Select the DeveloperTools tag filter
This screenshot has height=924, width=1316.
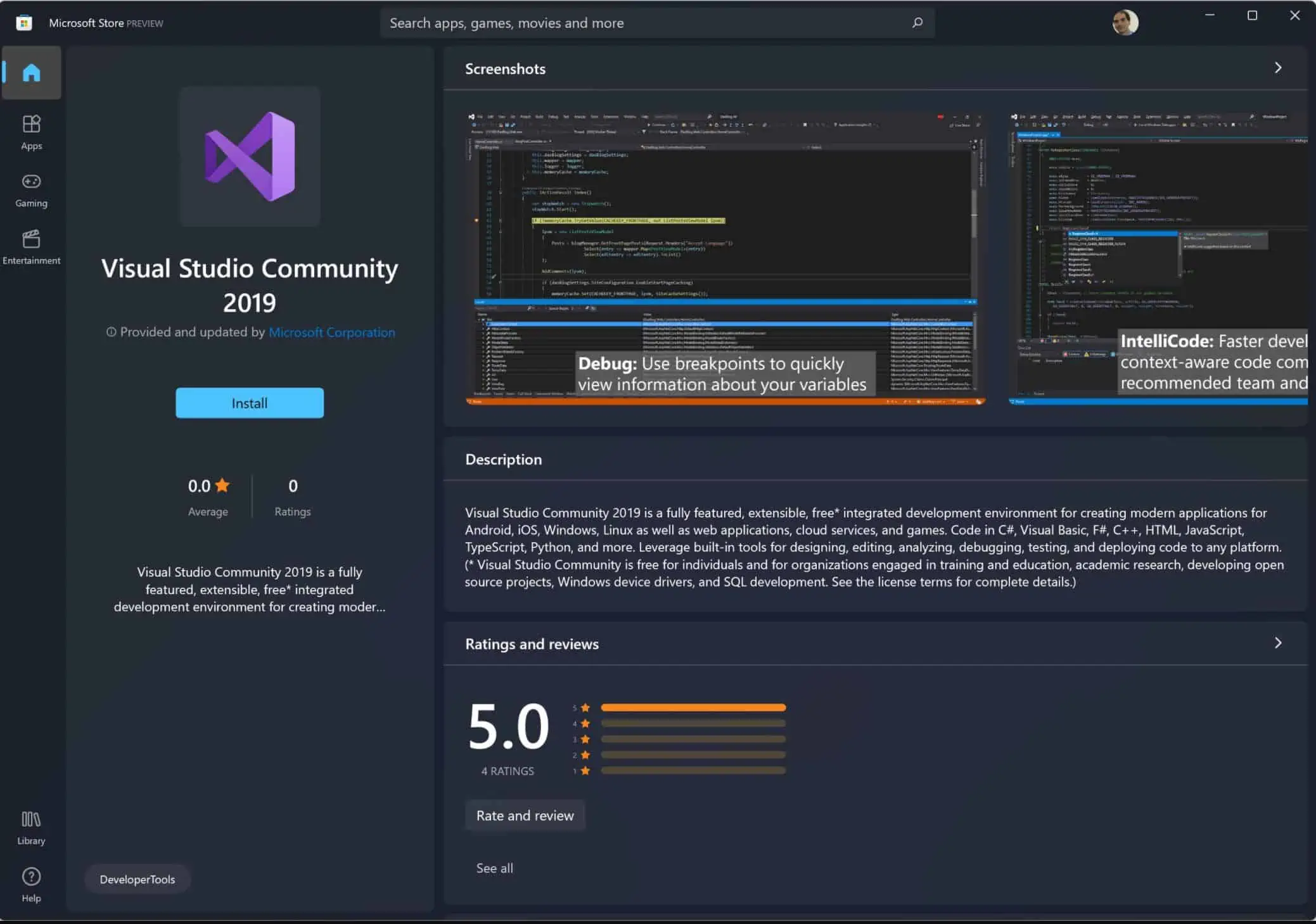138,879
